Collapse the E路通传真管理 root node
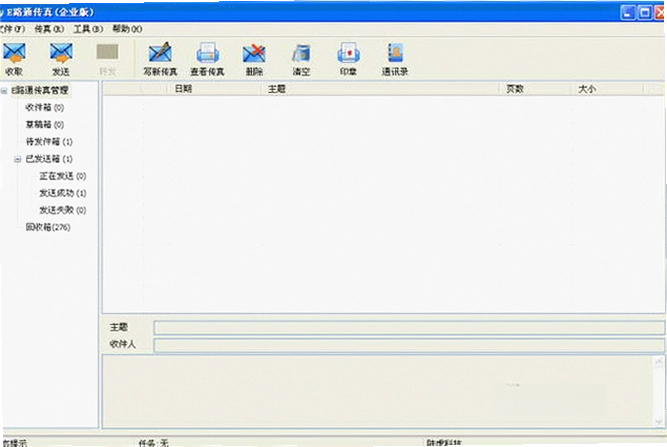 pos(4,91)
